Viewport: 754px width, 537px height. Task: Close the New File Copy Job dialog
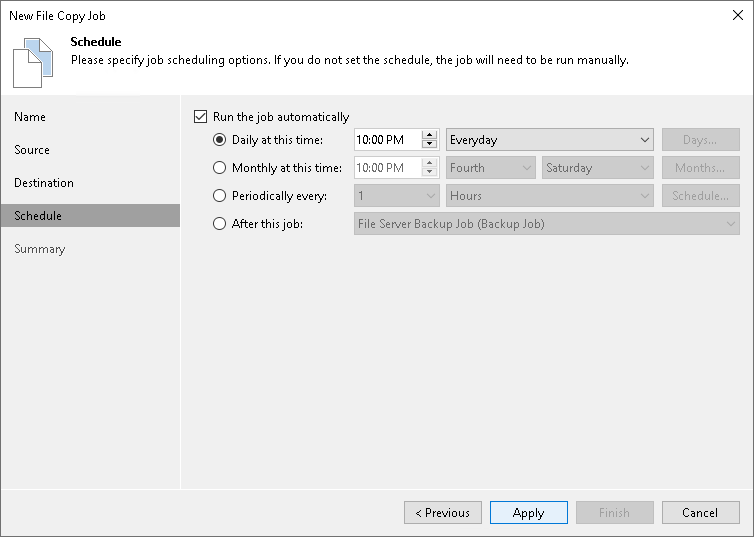(738, 15)
